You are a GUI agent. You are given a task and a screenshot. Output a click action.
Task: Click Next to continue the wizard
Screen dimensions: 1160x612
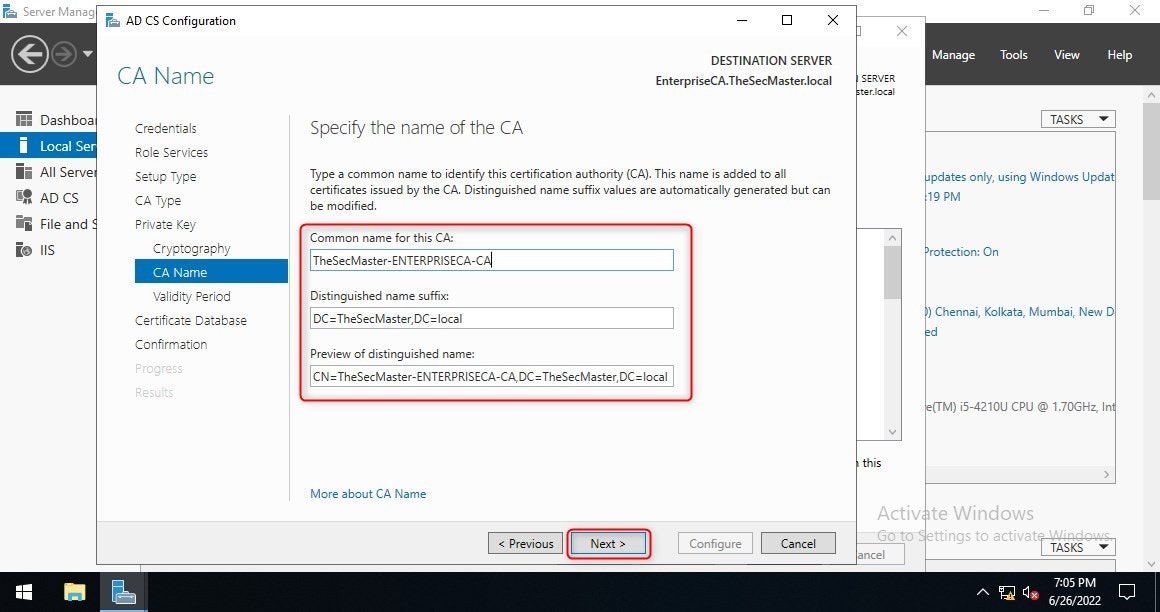(608, 543)
